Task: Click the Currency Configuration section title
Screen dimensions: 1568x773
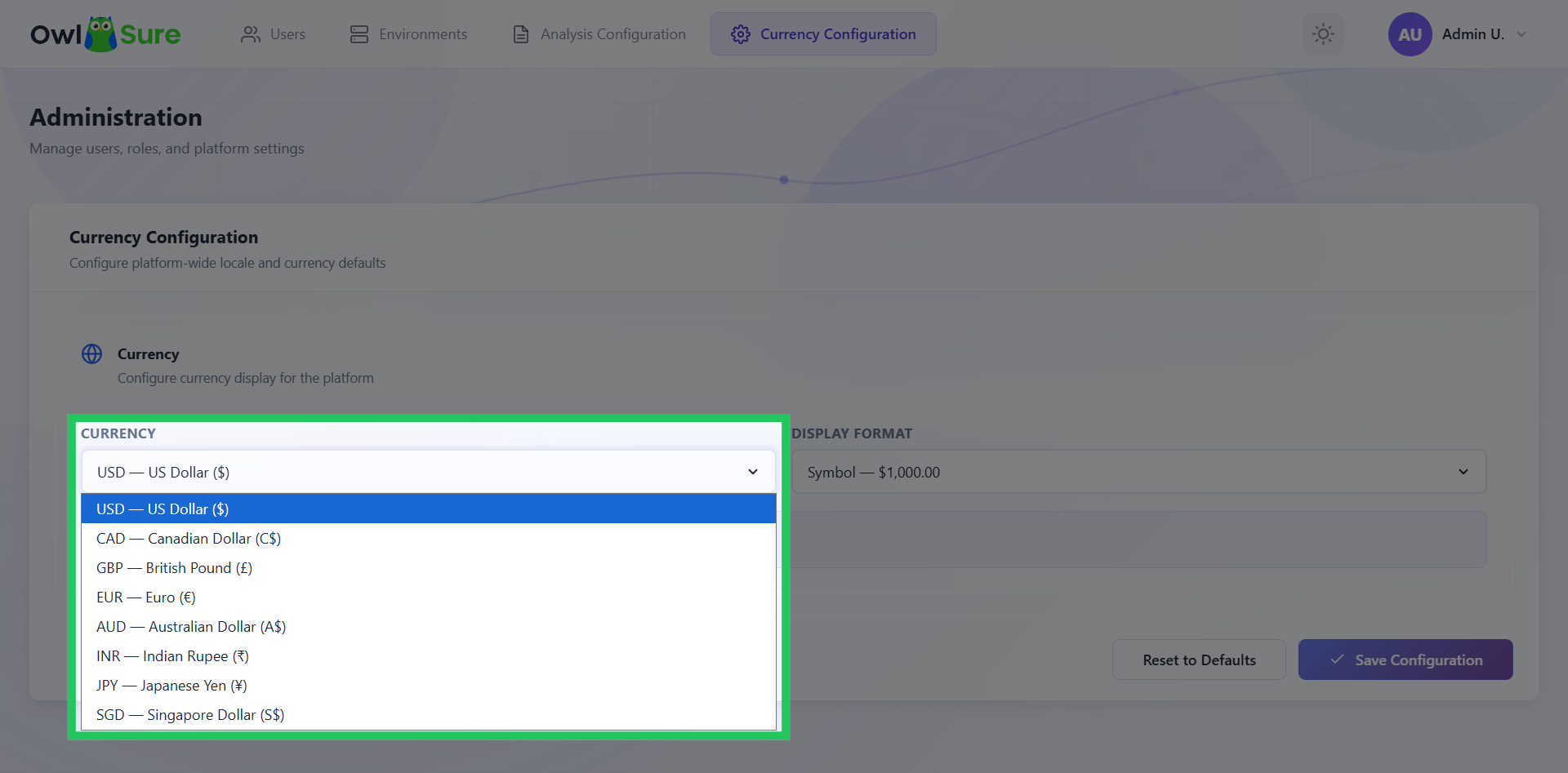Action: [x=163, y=238]
